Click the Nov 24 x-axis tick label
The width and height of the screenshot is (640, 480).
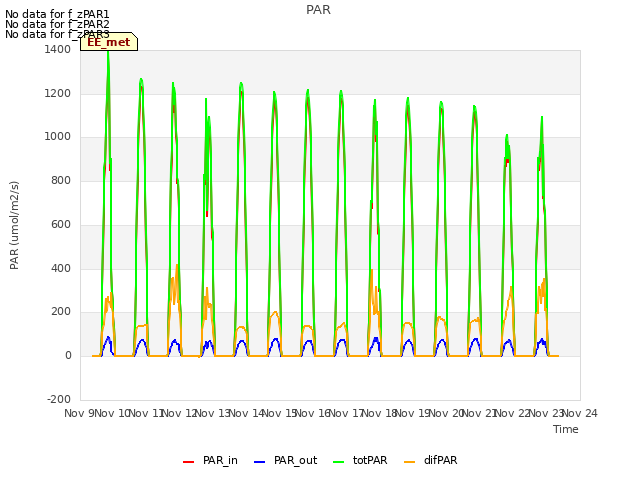[x=580, y=413]
